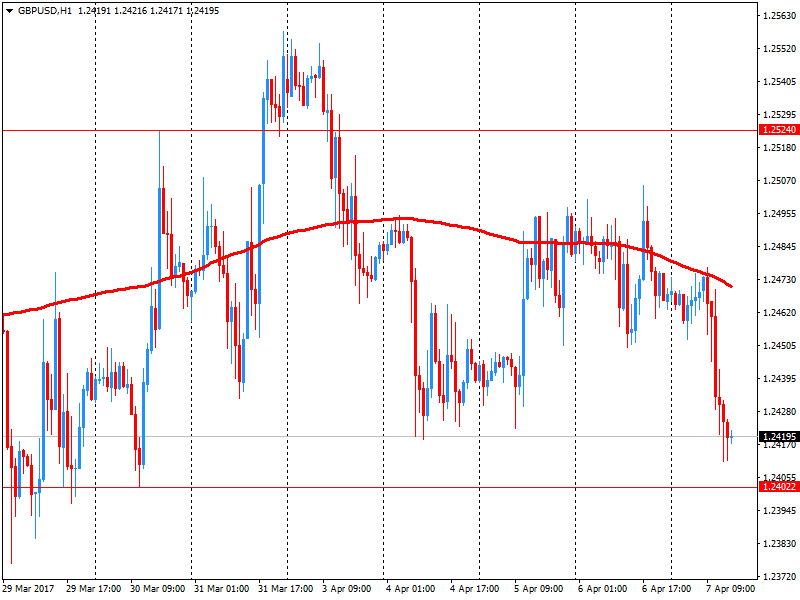The height and width of the screenshot is (600, 800).
Task: Click the 6 Apr 01:00 time label
Action: pyautogui.click(x=603, y=589)
